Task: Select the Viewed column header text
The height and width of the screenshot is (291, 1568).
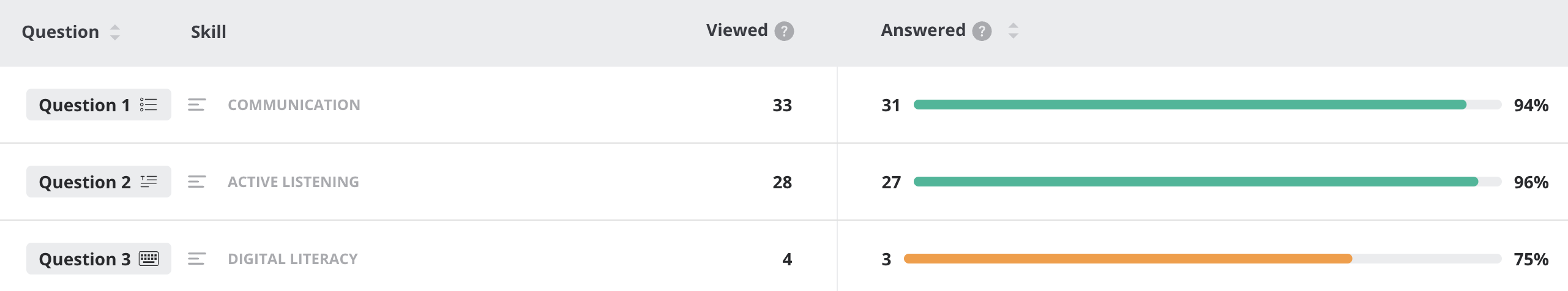Action: coord(737,31)
